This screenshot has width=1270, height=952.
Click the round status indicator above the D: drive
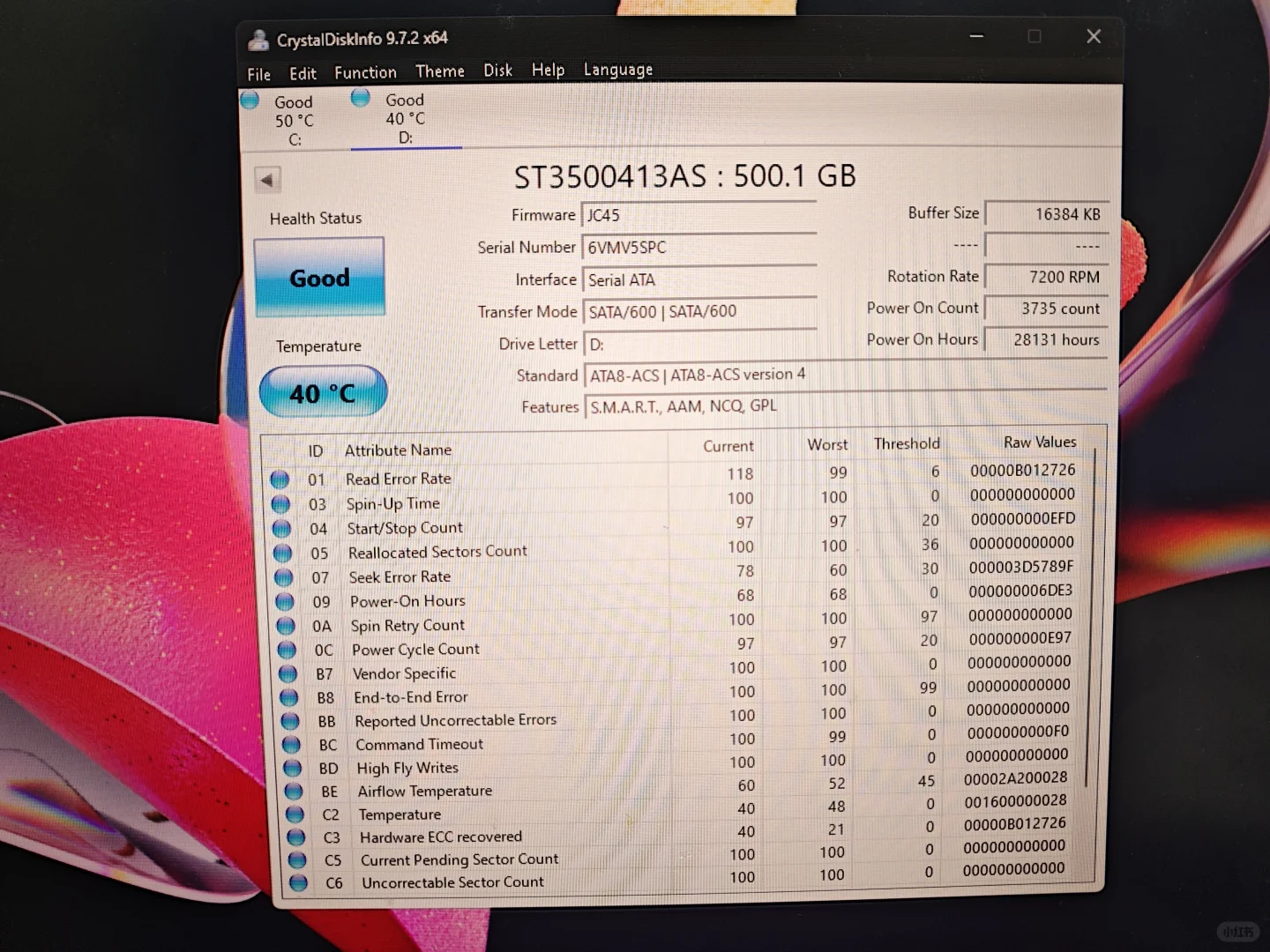(360, 98)
